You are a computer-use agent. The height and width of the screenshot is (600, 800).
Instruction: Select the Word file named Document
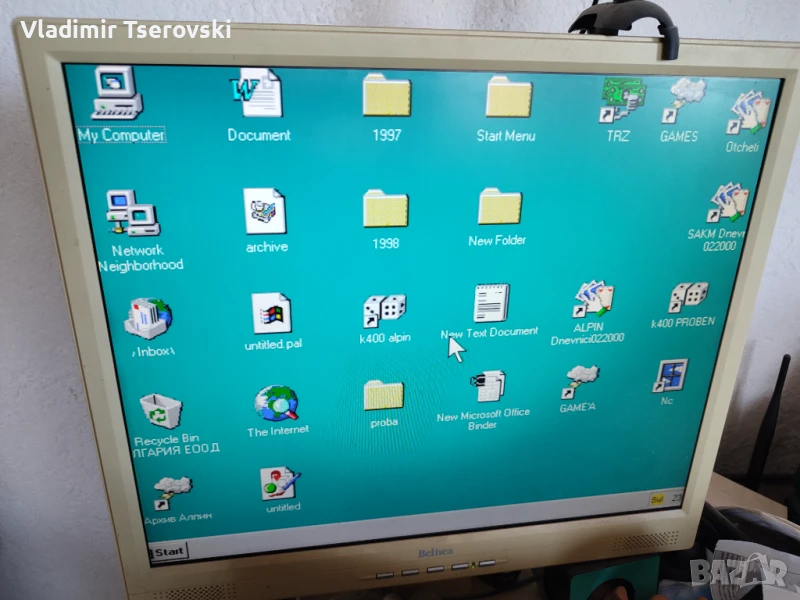[257, 95]
